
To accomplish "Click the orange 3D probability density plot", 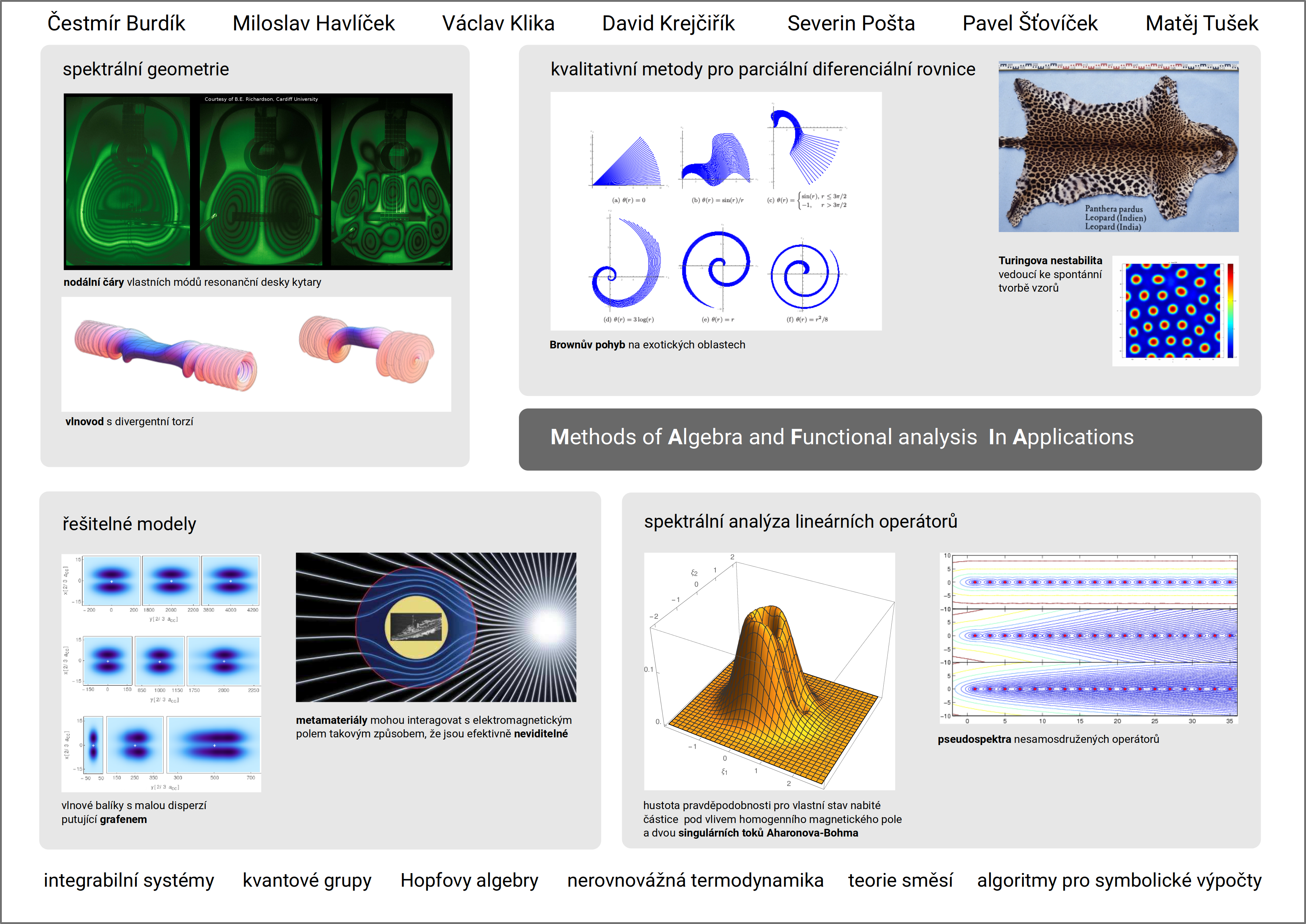I will pyautogui.click(x=769, y=672).
